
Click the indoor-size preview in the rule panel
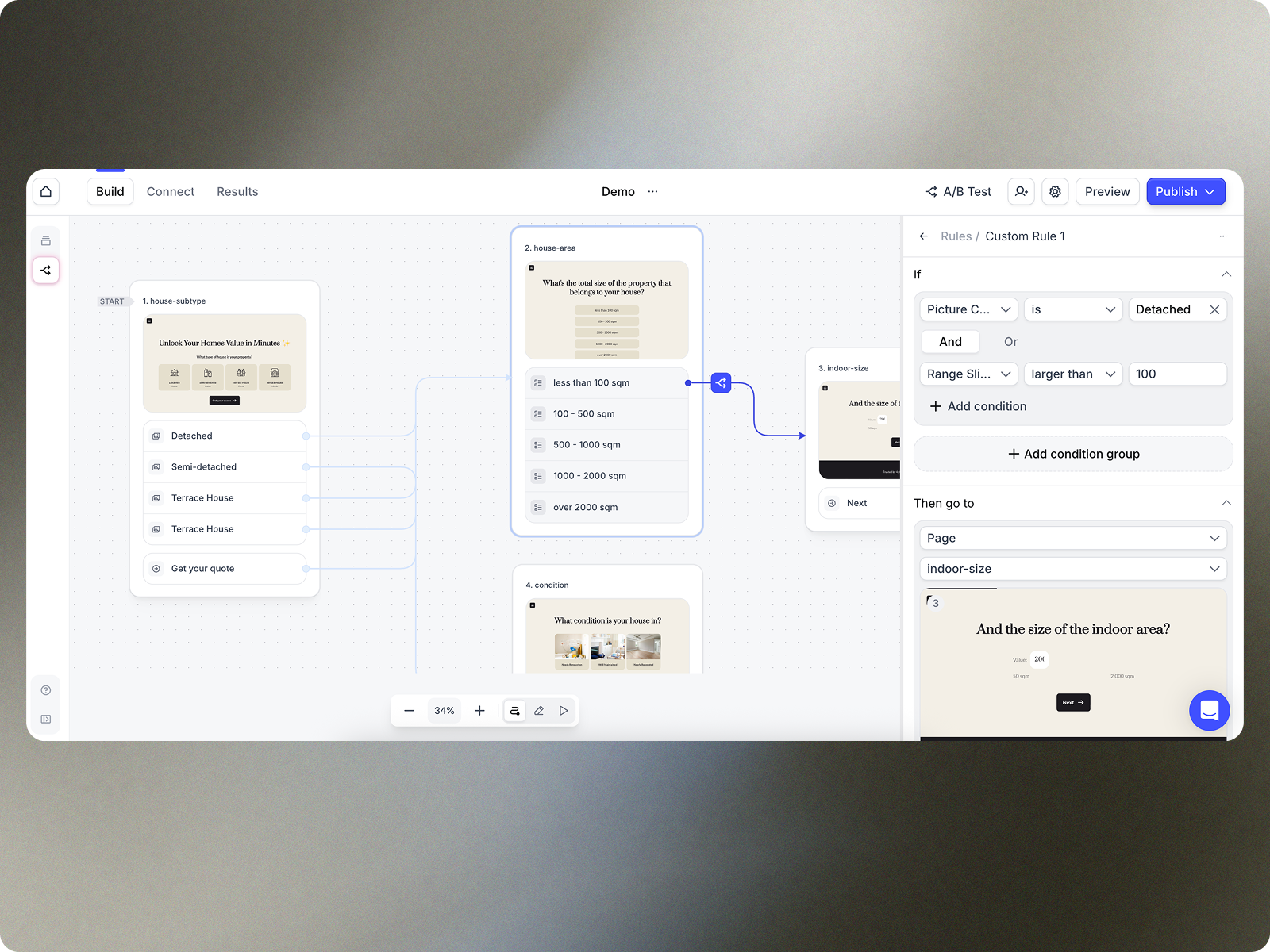(x=1073, y=665)
